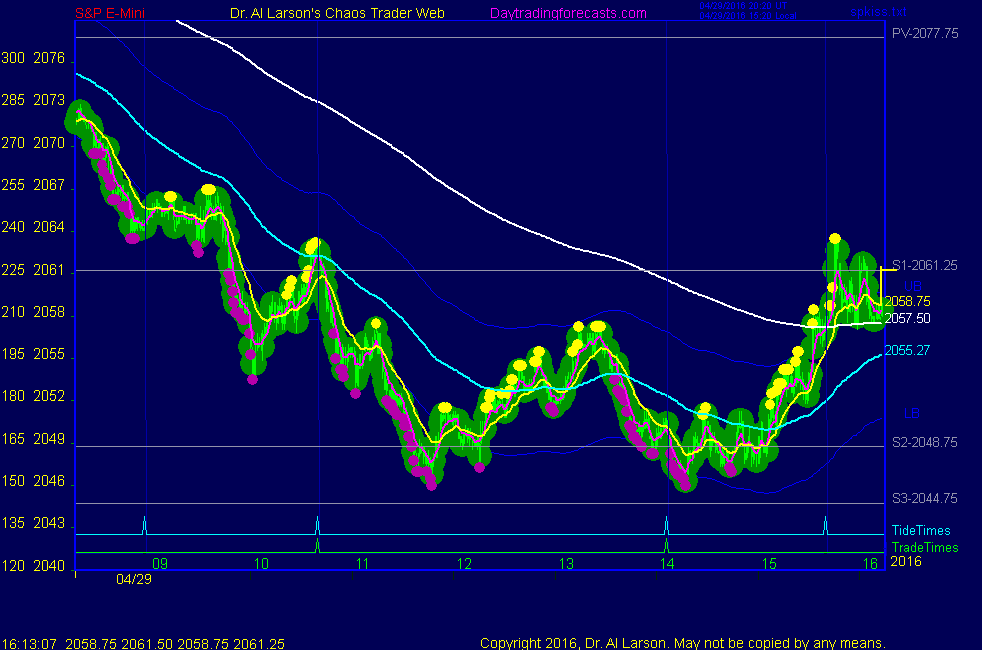Select the 11 hour tick label
Viewport: 982px width, 650px height.
tap(363, 564)
